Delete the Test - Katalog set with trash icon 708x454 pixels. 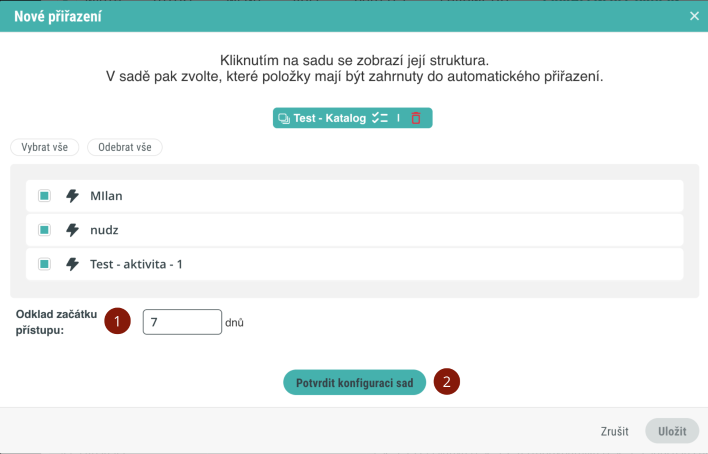416,118
